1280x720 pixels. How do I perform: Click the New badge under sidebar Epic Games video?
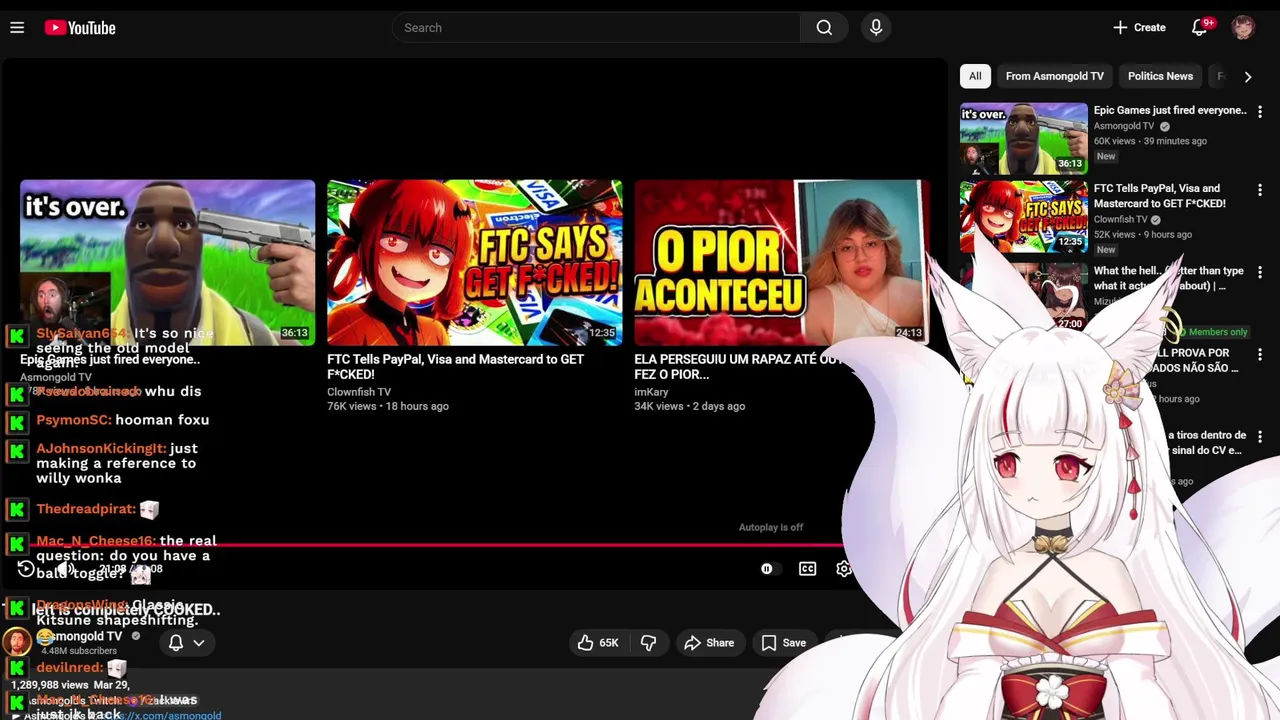[1105, 156]
